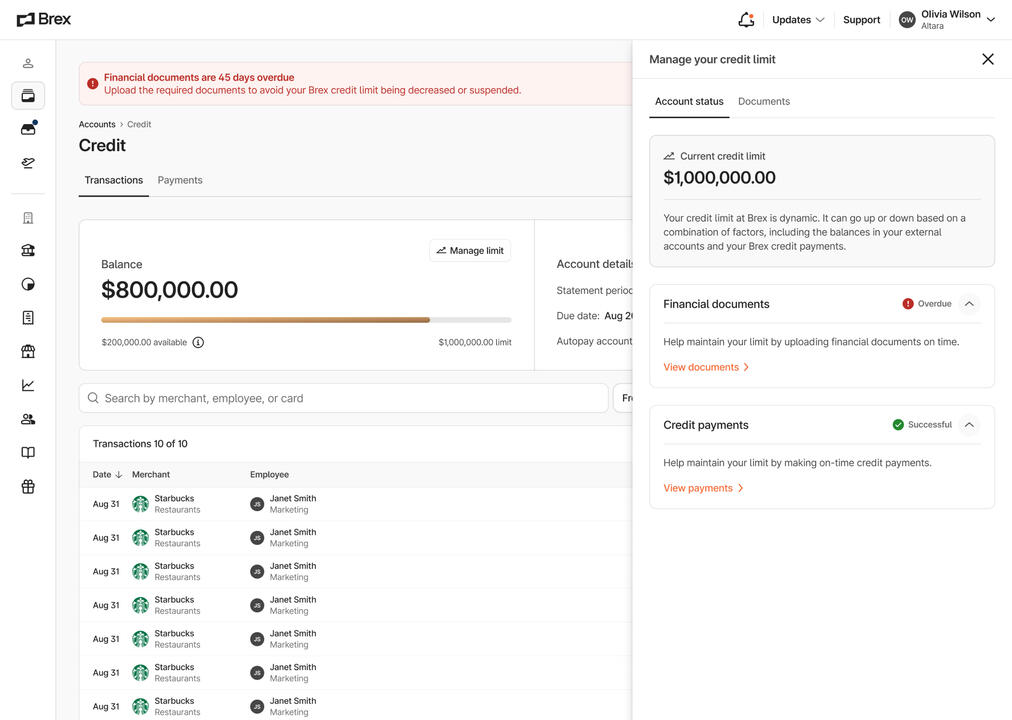
Task: Click the wallet icon in the sidebar
Action: pos(28,96)
